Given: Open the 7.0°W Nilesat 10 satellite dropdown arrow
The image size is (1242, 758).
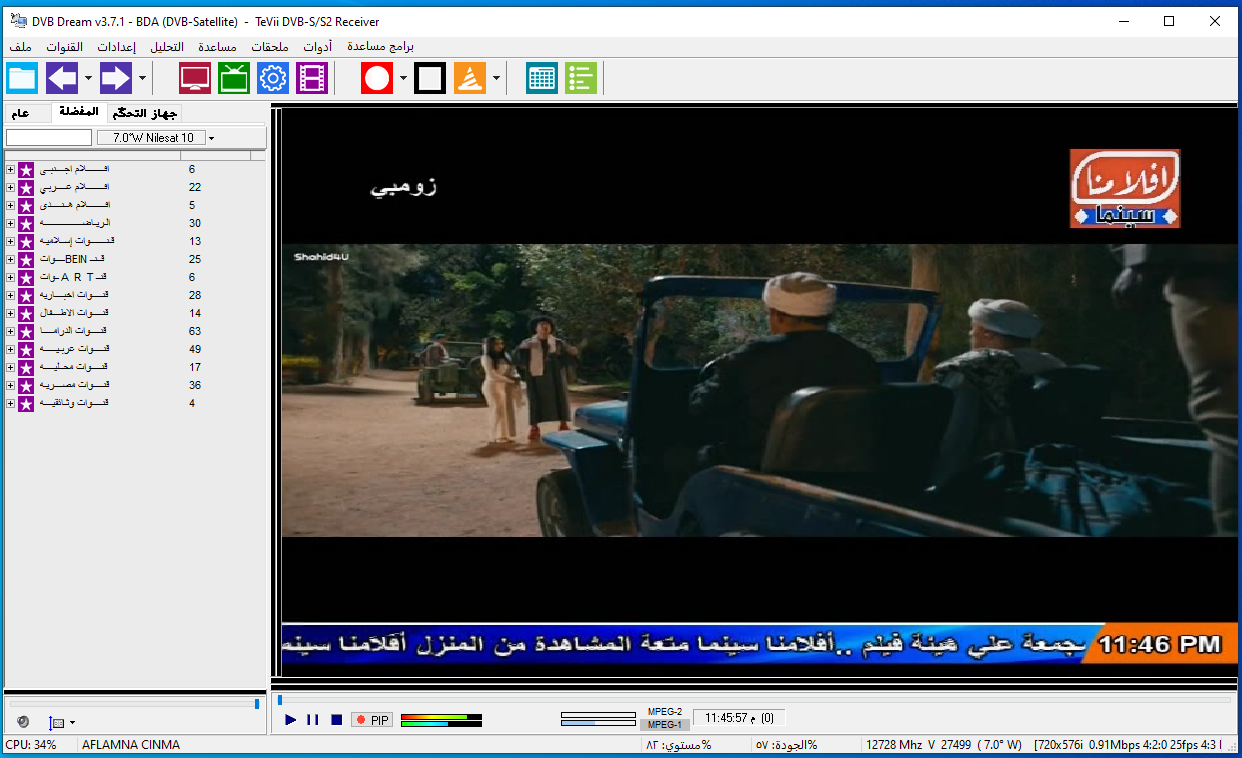Looking at the screenshot, I should tap(211, 138).
